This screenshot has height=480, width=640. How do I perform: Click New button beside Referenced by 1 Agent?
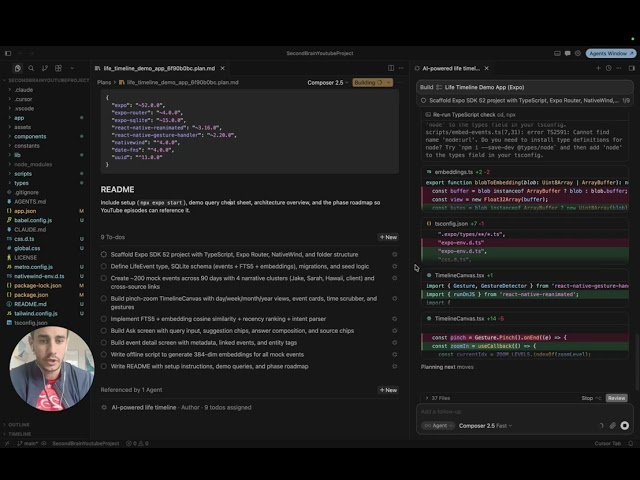click(x=388, y=390)
